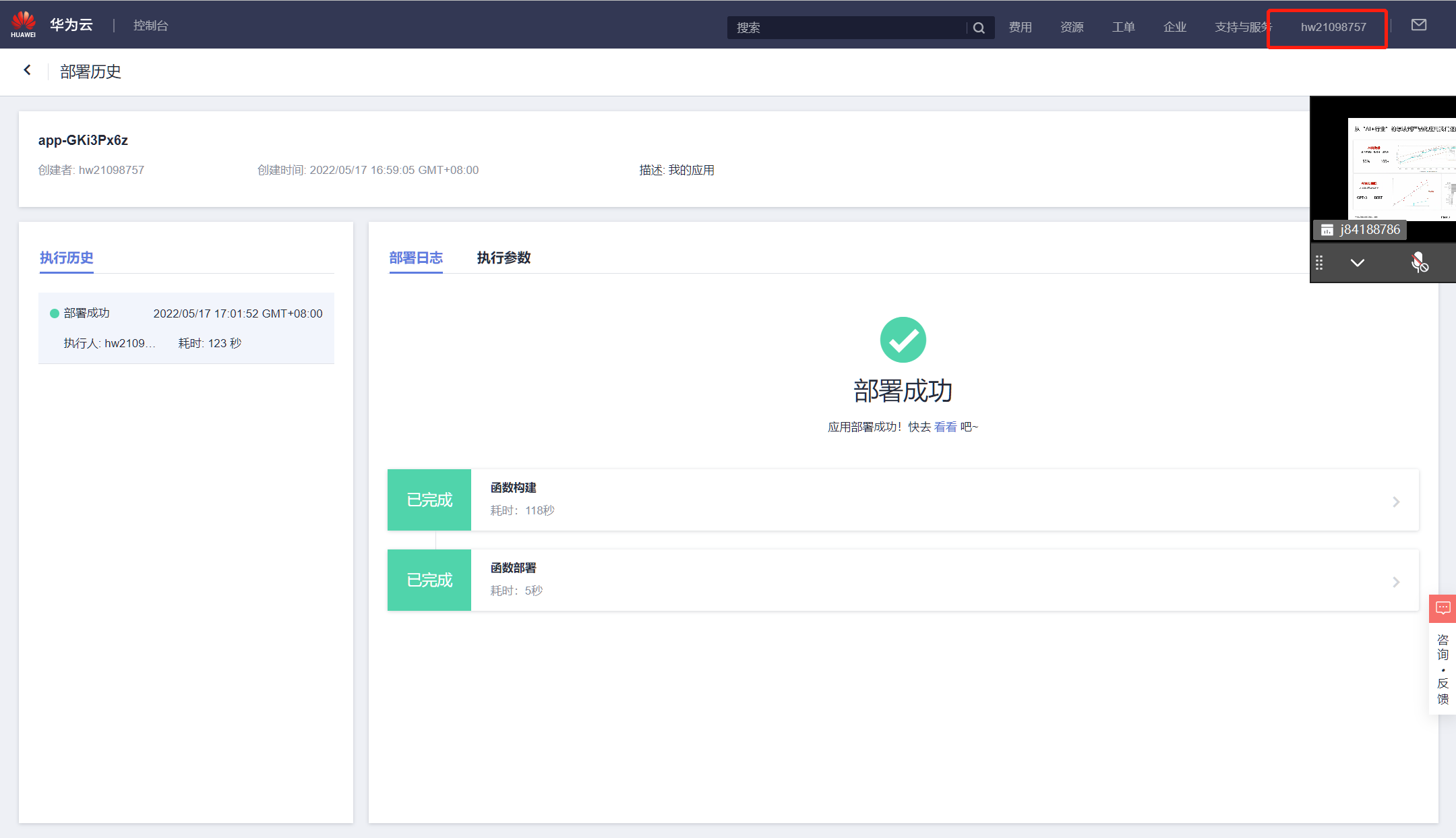Viewport: 1456px width, 838px height.
Task: Click the Huawei Cloud logo
Action: [x=24, y=24]
